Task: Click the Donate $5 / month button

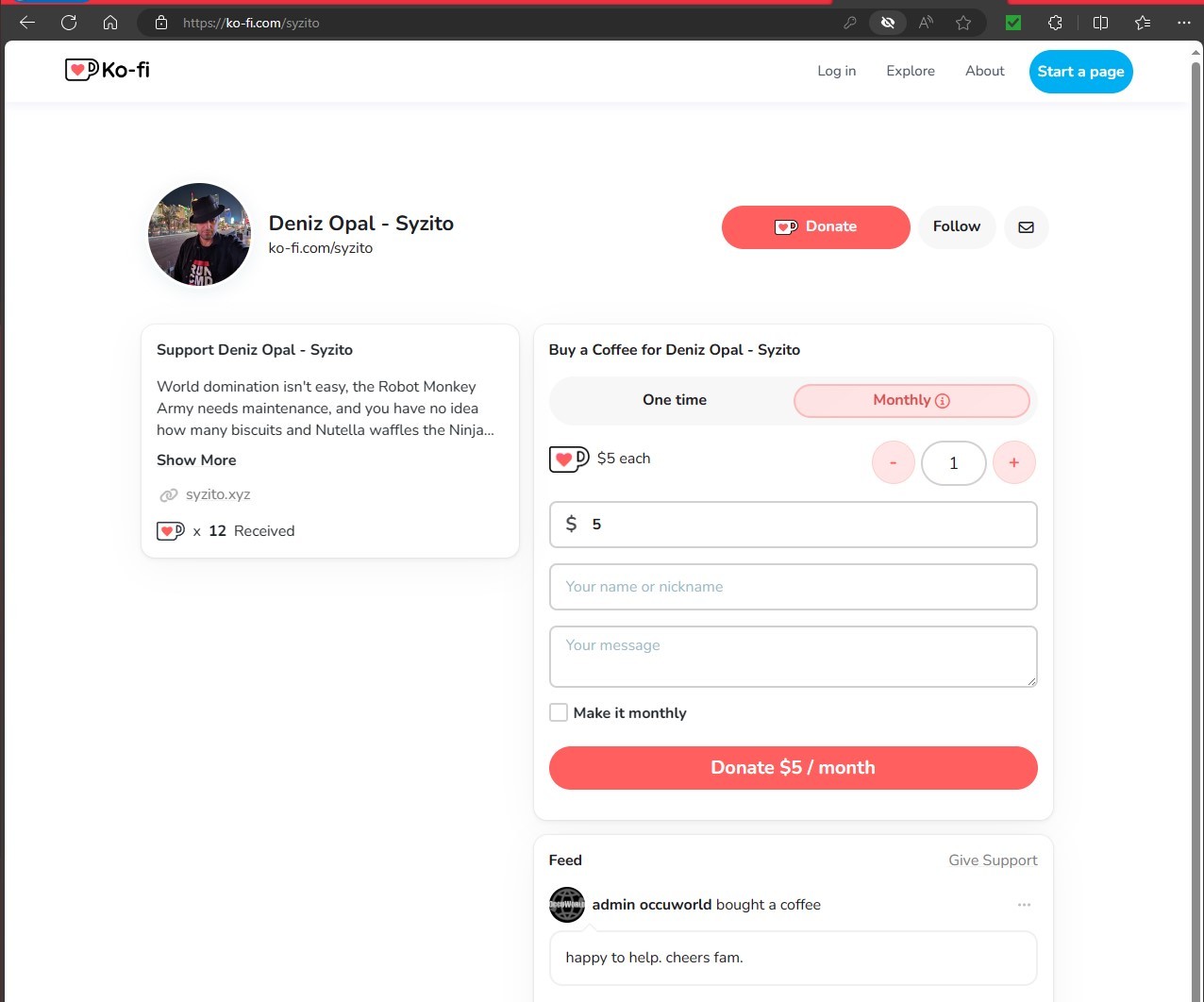Action: point(793,768)
